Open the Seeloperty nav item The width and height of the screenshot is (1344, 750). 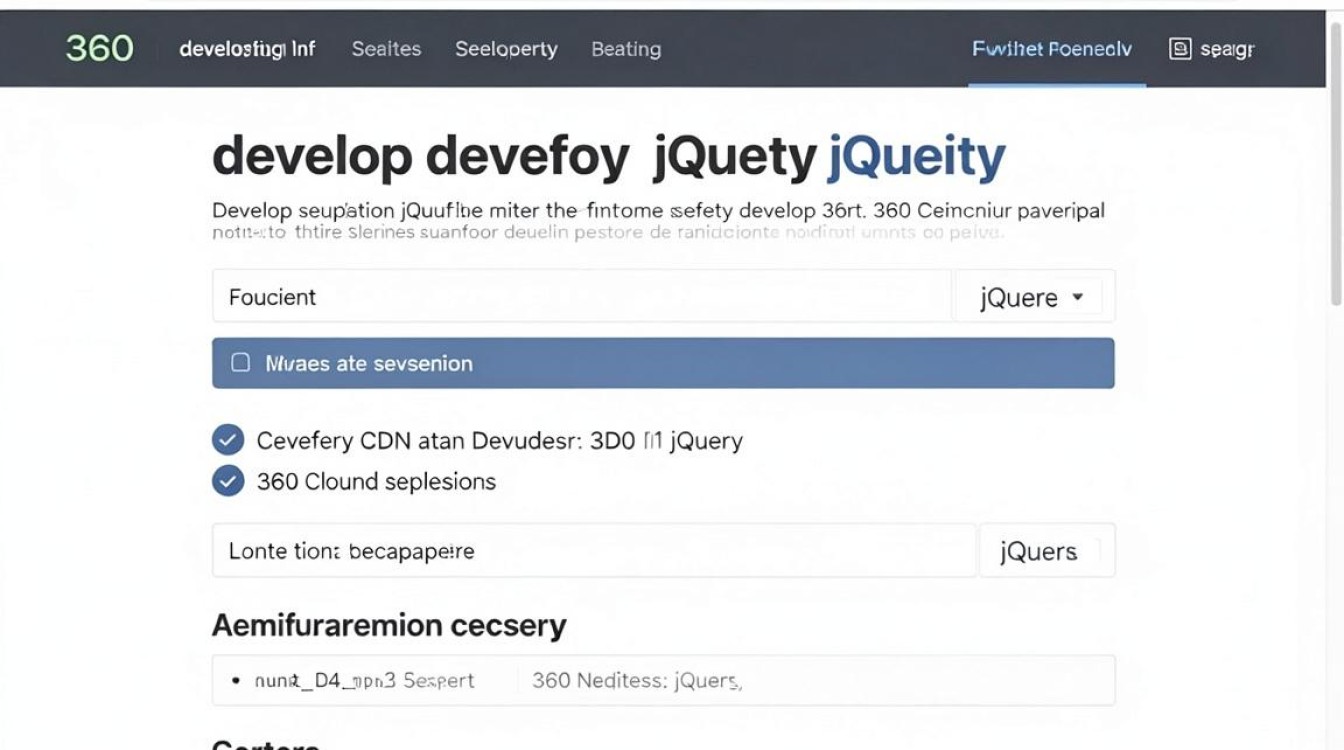click(x=506, y=49)
